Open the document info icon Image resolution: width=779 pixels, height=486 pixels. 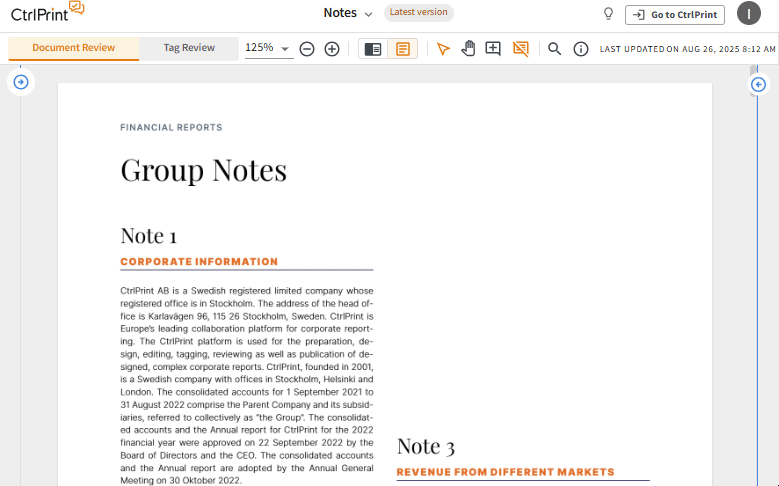581,49
